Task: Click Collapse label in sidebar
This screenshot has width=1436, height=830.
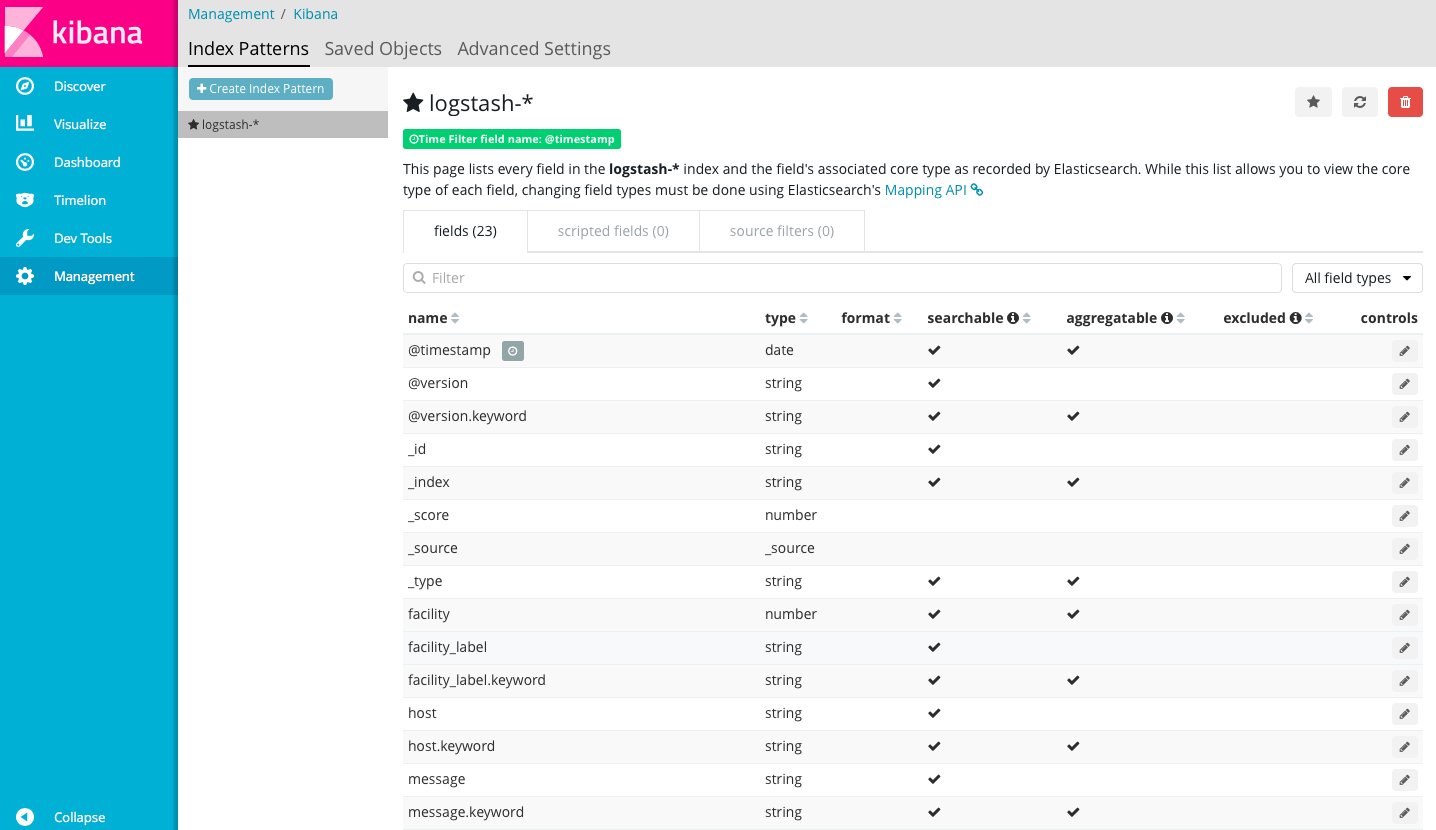Action: tap(79, 817)
